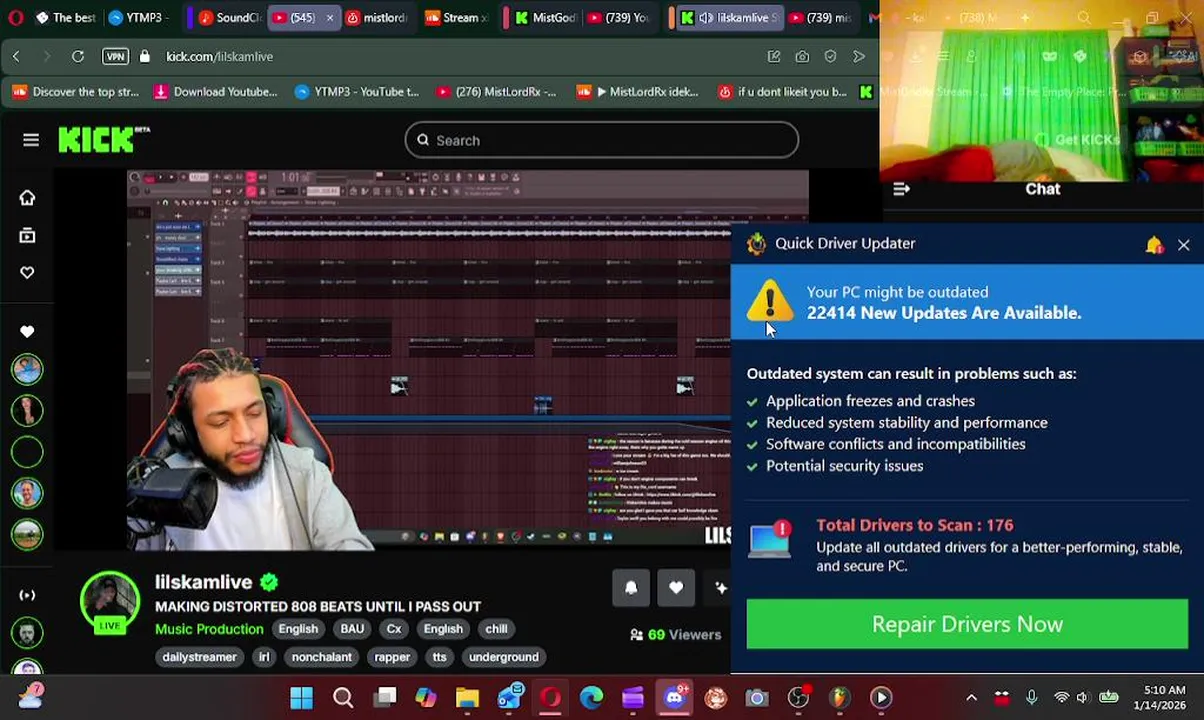Click the snapshot camera icon in address bar
The image size is (1204, 720).
[802, 57]
